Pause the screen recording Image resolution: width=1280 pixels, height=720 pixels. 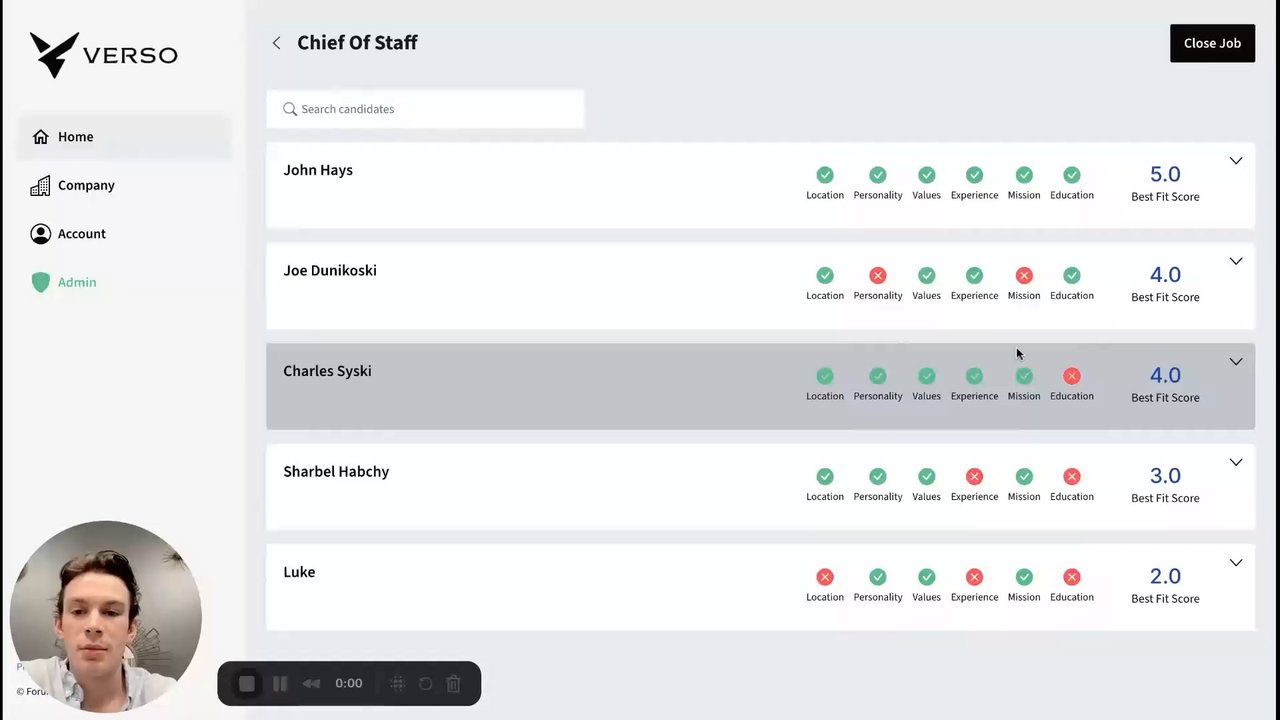point(280,684)
